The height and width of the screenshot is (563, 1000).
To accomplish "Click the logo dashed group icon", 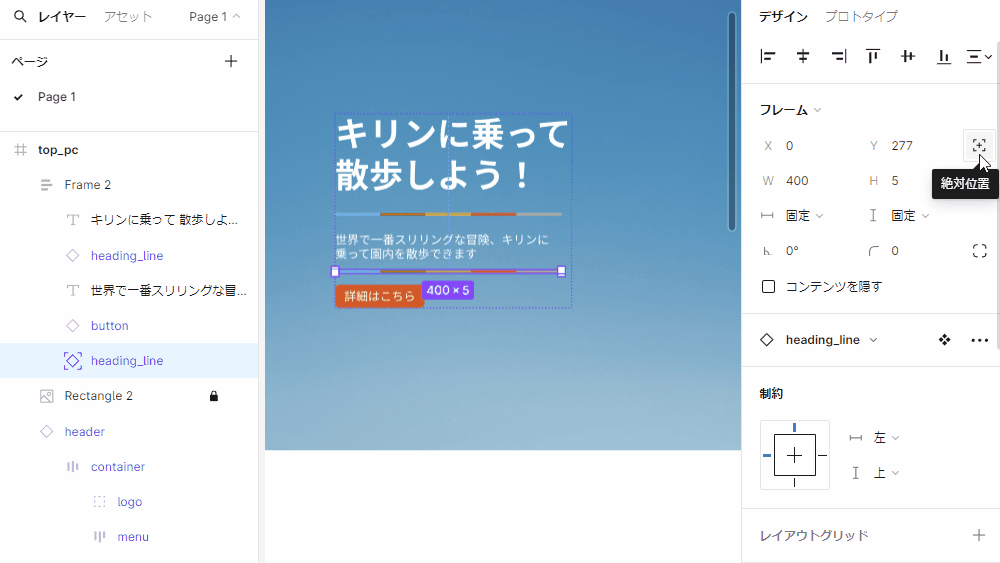I will pos(99,502).
